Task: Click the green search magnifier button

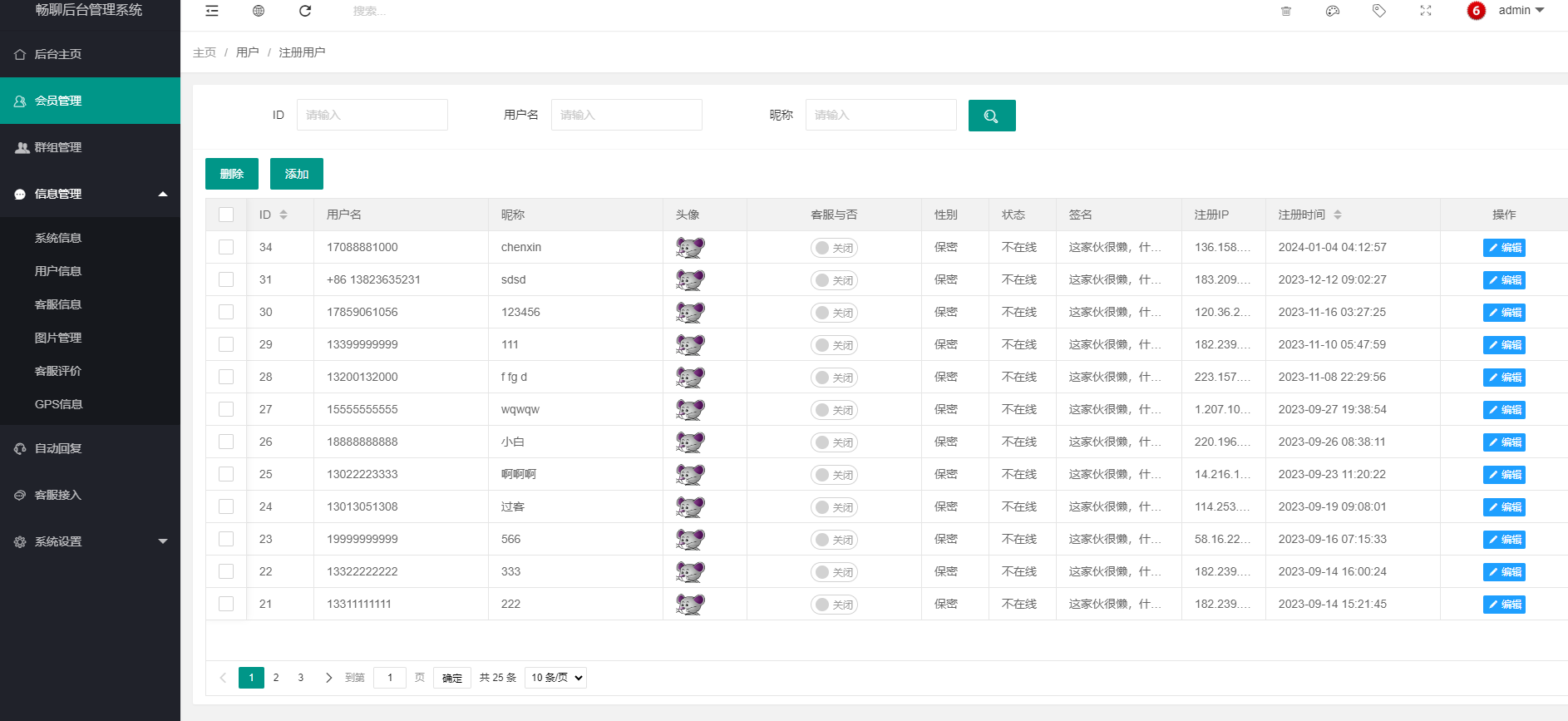Action: tap(991, 116)
